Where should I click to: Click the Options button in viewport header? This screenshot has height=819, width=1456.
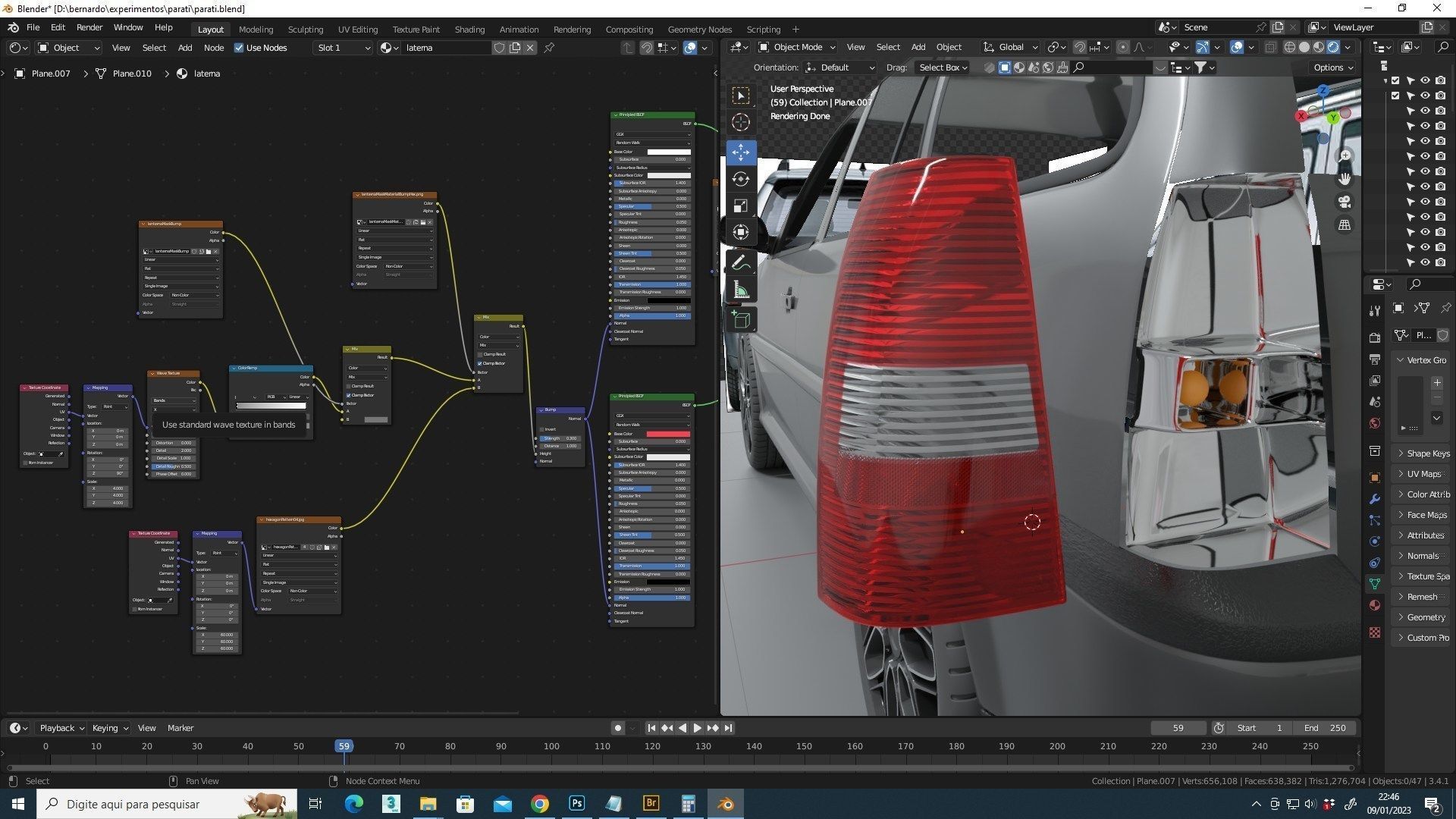coord(1332,67)
